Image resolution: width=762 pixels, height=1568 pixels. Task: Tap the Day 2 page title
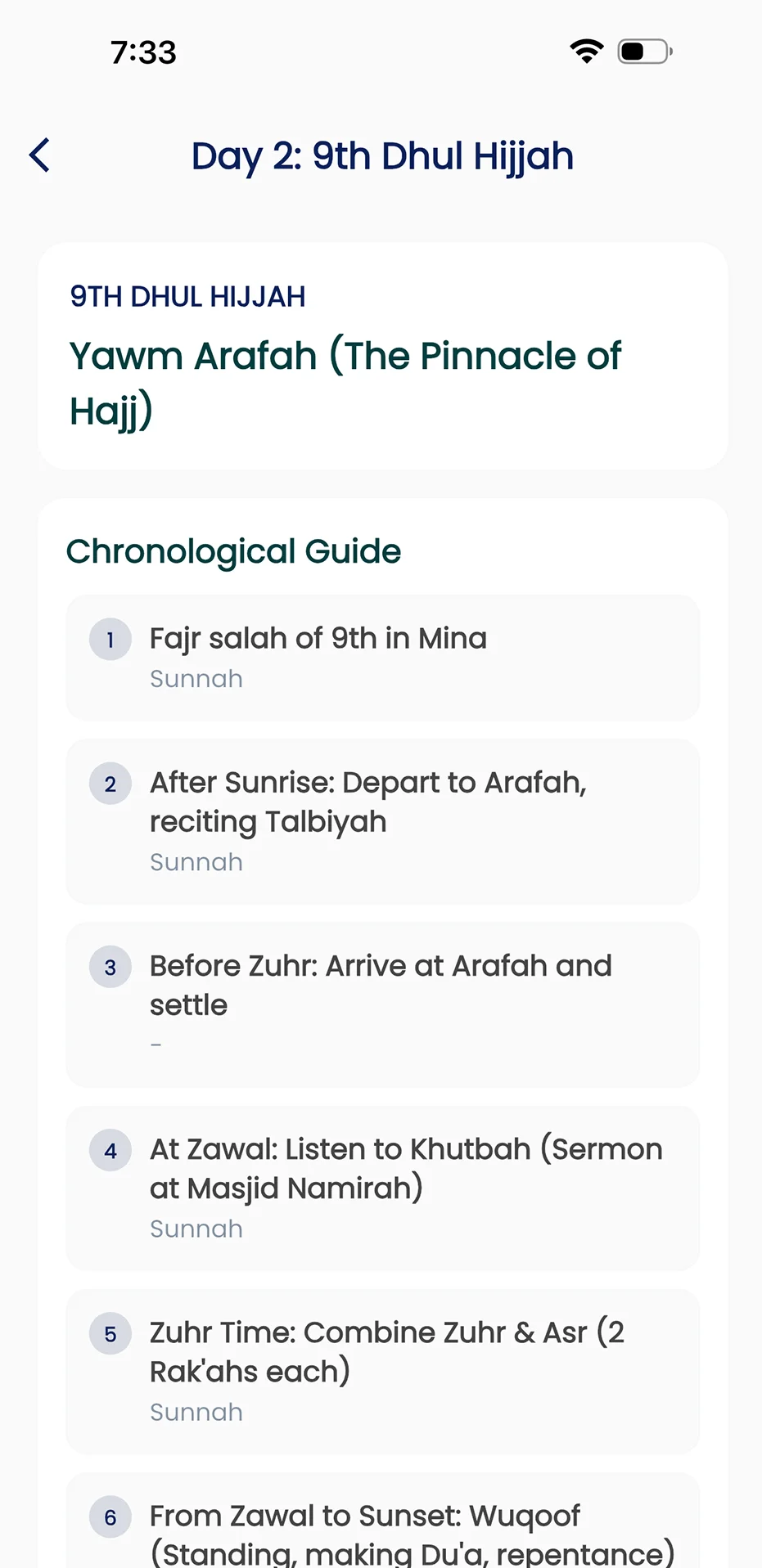(382, 155)
